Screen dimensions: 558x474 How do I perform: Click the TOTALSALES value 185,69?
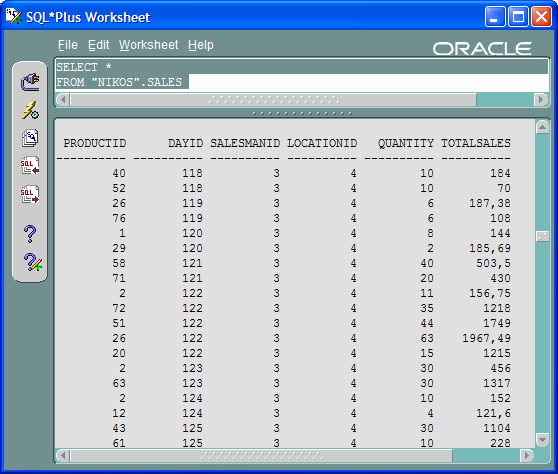[490, 248]
